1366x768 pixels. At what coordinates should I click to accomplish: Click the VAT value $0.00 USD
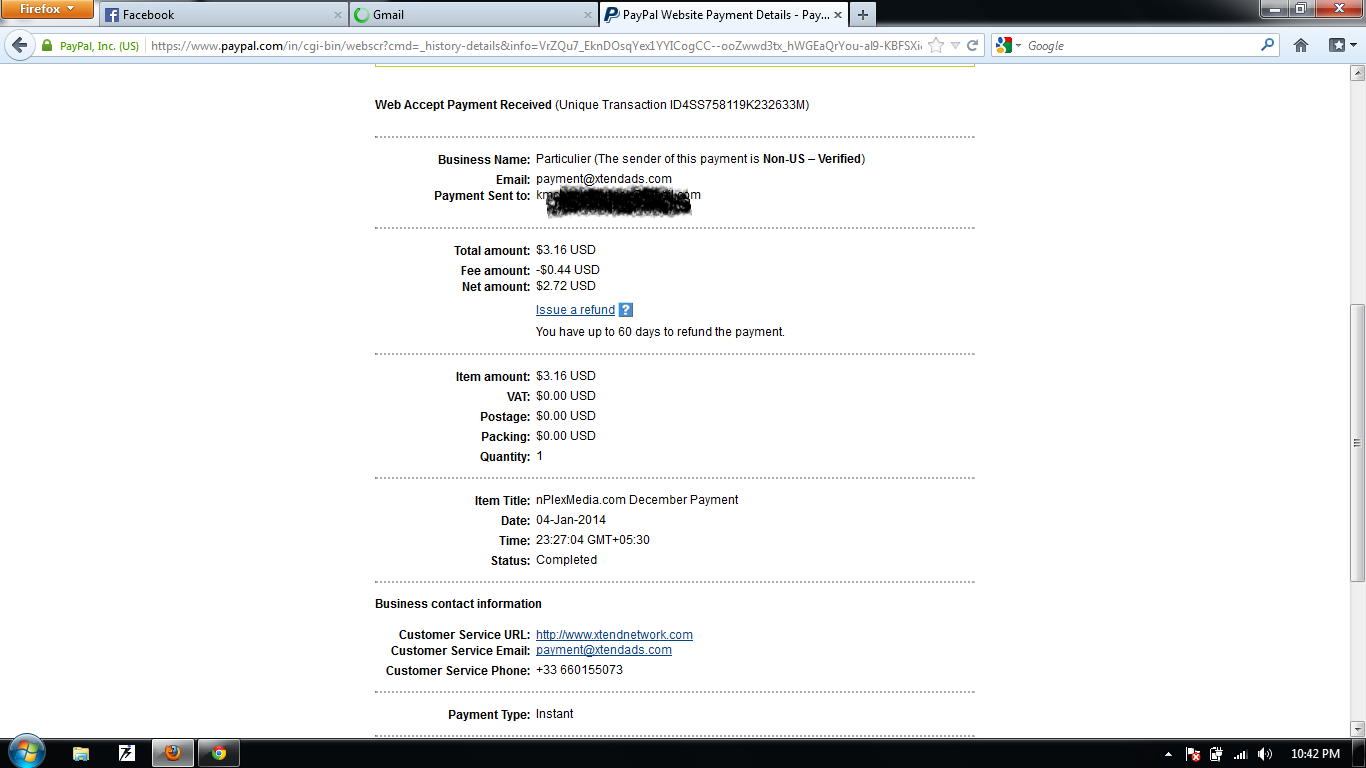point(566,396)
